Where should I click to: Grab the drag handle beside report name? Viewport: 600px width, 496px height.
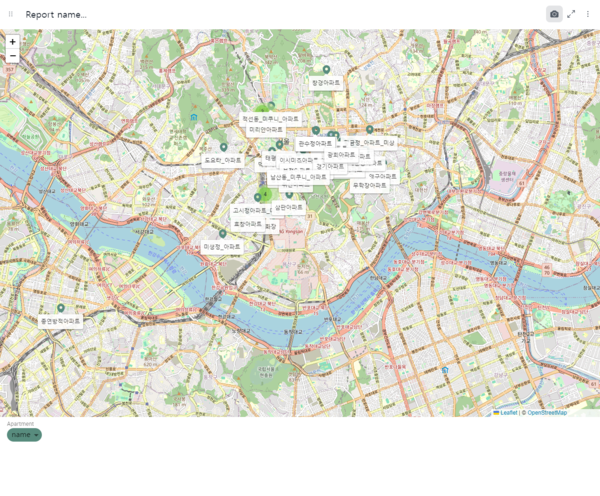click(x=11, y=14)
